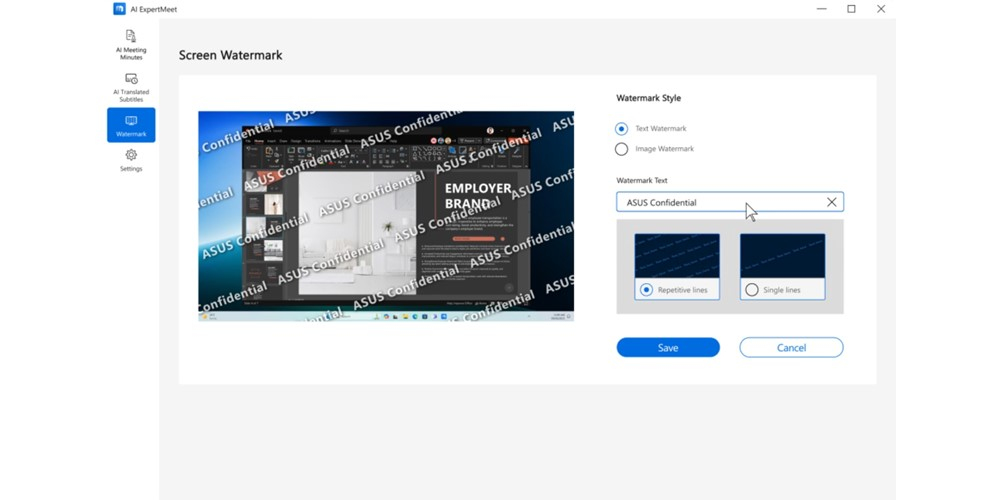Click the Single lines preview thumbnail
The width and height of the screenshot is (1000, 500).
tap(783, 256)
